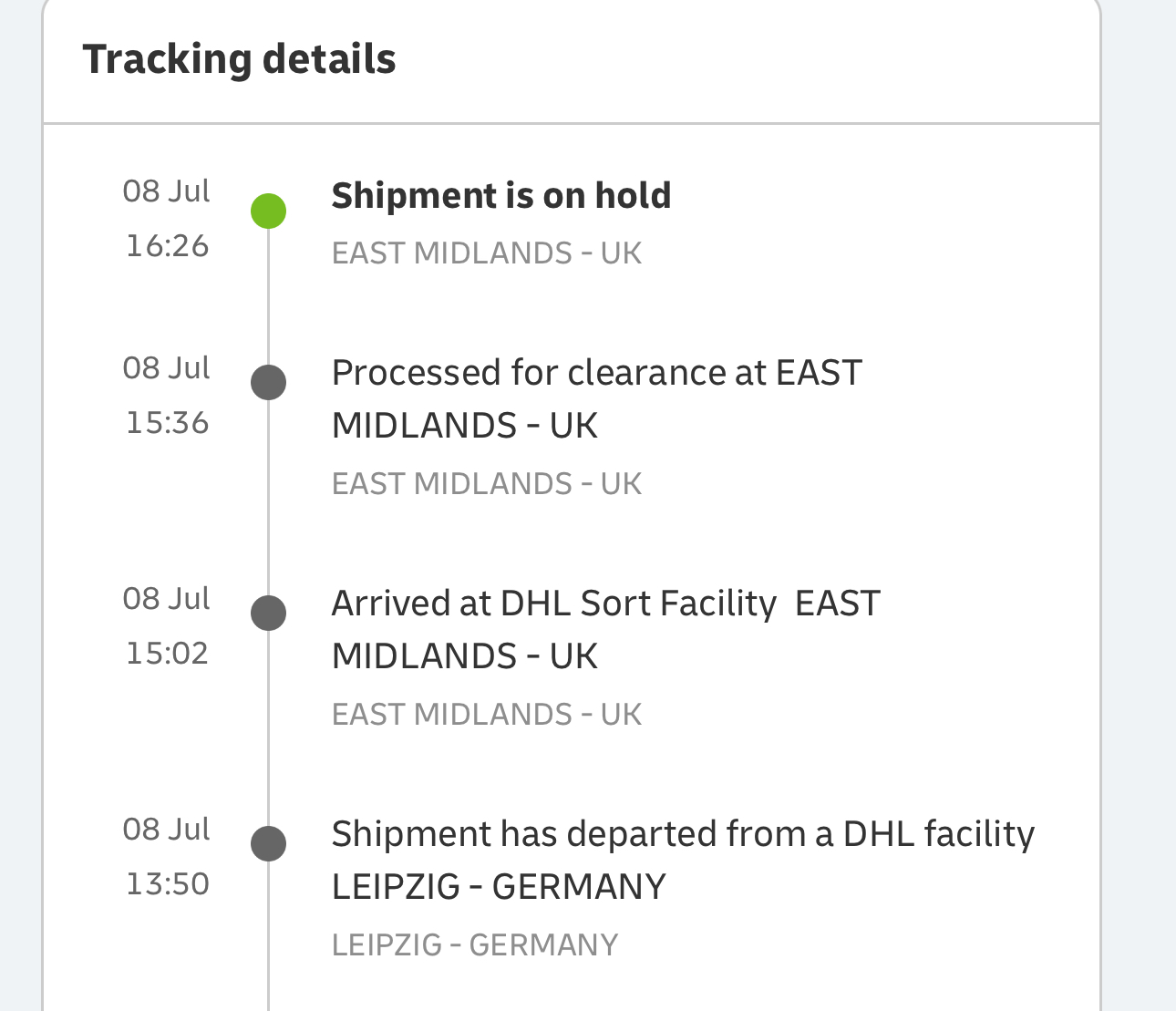Click the gray dot beside Arrived at DHL Sort Facility
Screen dimensions: 1176x1011
pyautogui.click(x=268, y=613)
